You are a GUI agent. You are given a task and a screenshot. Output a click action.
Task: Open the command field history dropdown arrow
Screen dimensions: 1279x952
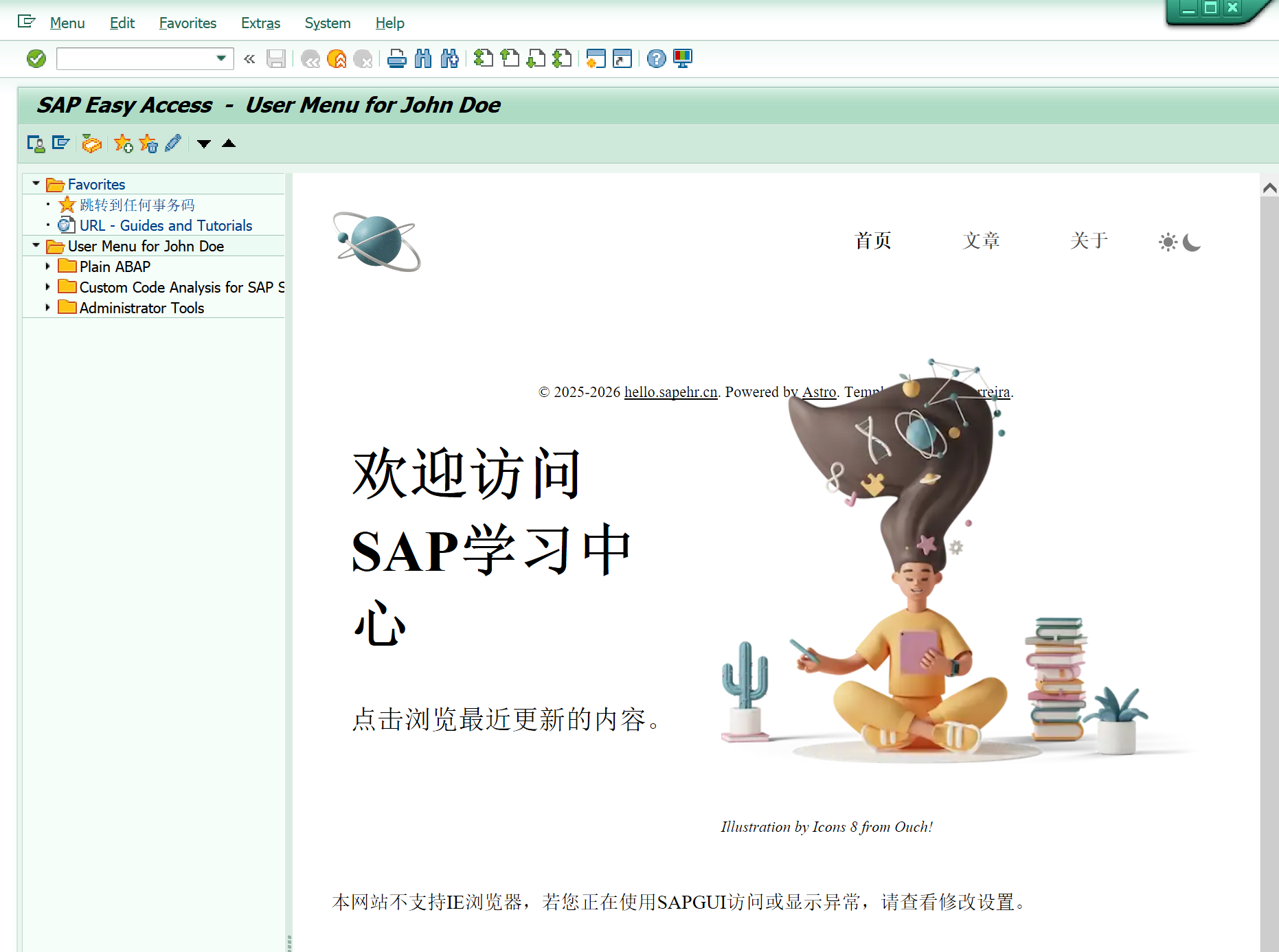point(221,59)
